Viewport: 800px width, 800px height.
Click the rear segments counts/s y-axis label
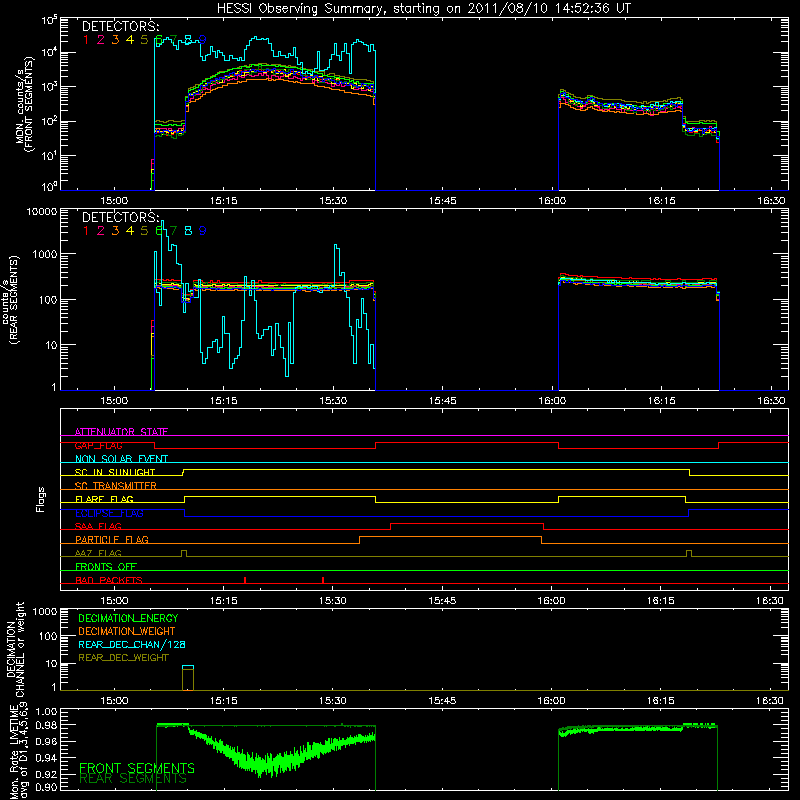point(10,300)
